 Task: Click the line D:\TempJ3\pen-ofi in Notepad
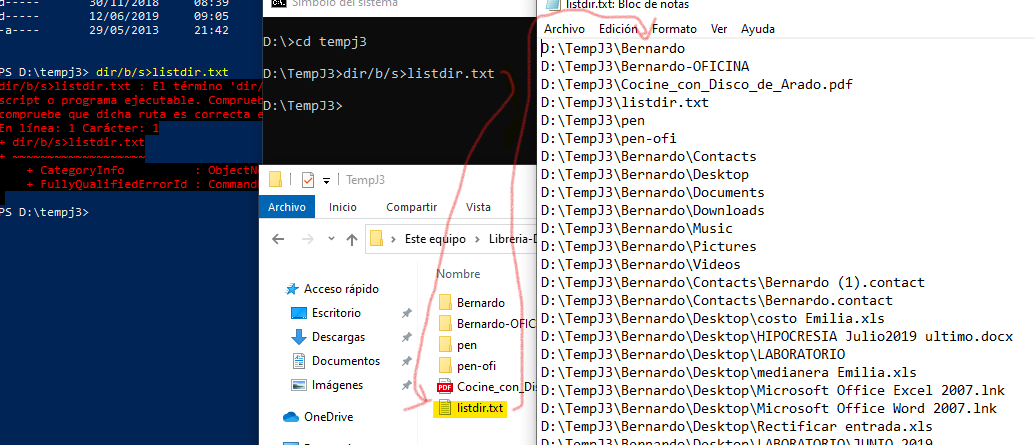[x=608, y=139]
